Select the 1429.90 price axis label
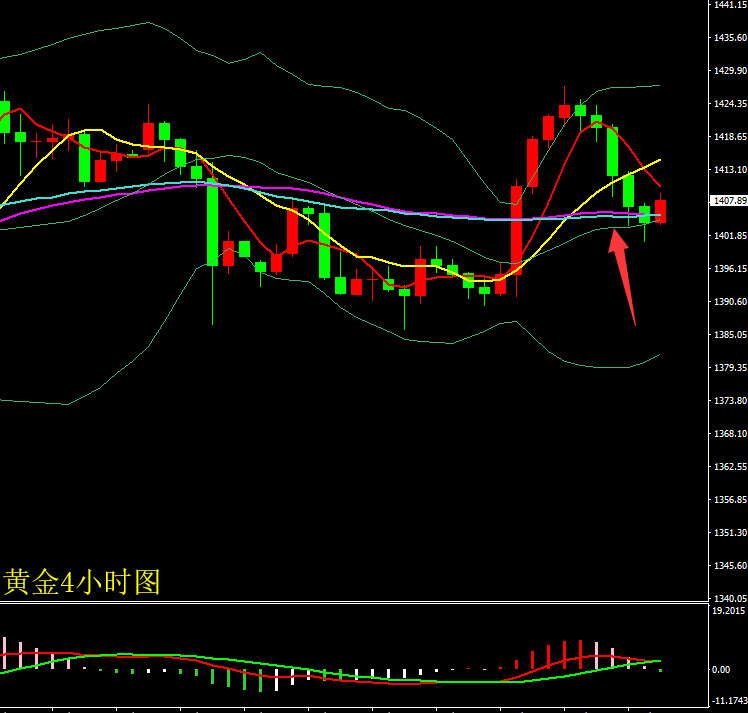 [x=730, y=71]
